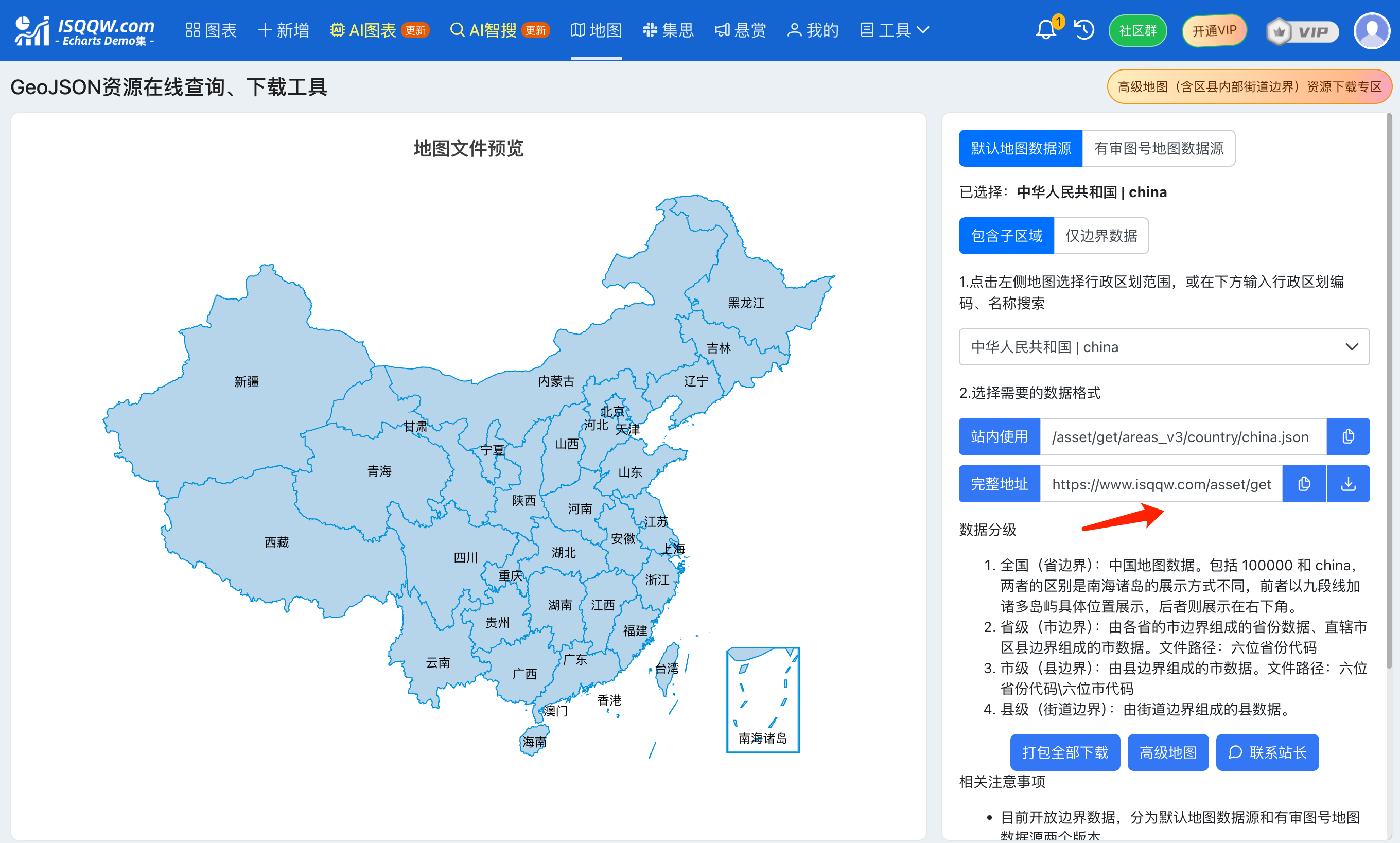Click the user avatar icon
The height and width of the screenshot is (843, 1400).
coord(1371,31)
